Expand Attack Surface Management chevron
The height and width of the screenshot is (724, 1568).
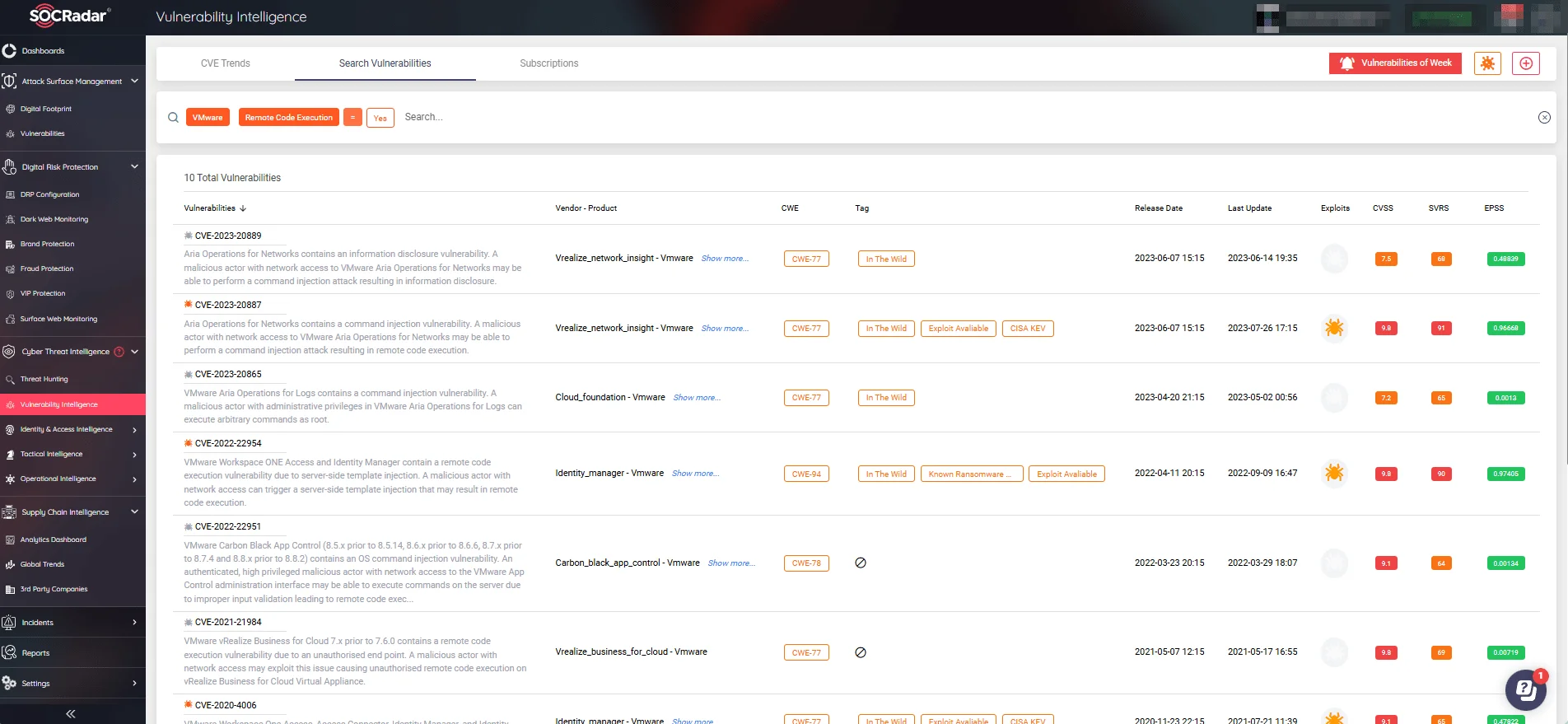(x=134, y=81)
